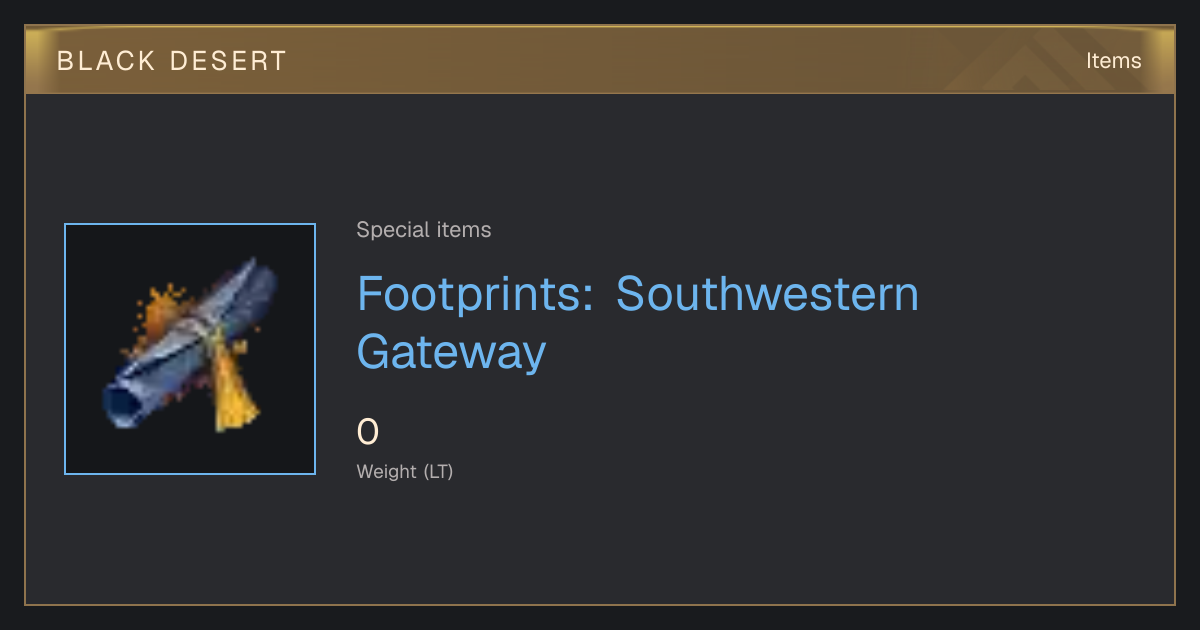Click the open end of the scroll icon
Image resolution: width=1200 pixels, height=630 pixels.
pos(123,402)
